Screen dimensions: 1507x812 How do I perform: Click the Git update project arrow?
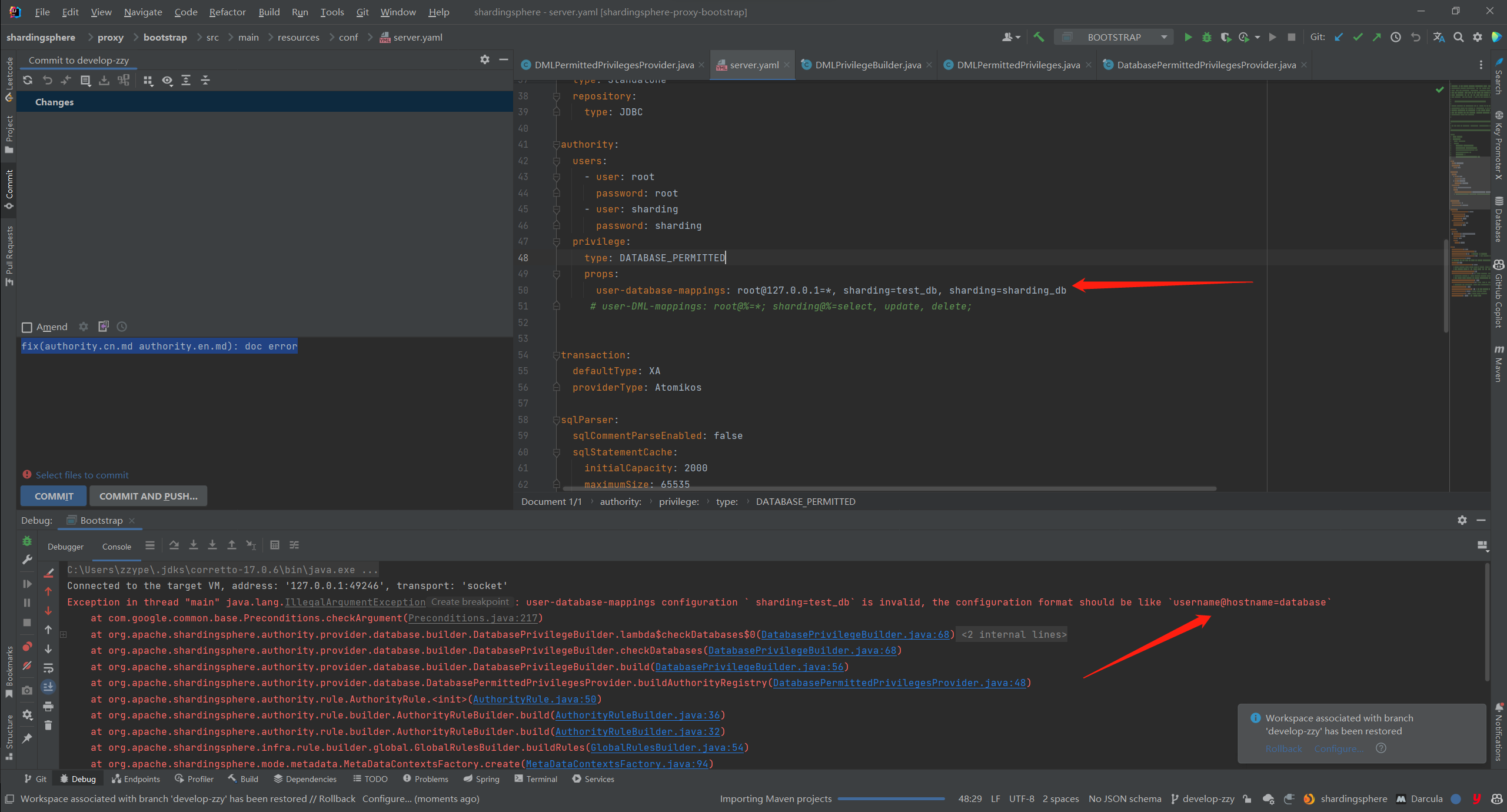tap(1338, 37)
